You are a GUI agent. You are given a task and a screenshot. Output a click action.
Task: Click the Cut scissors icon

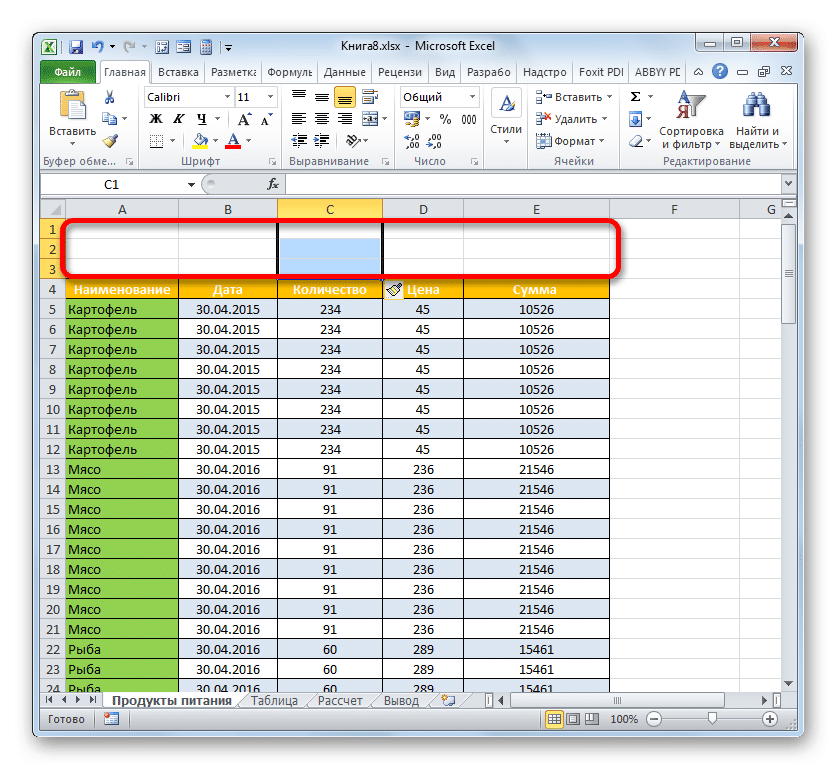(110, 97)
